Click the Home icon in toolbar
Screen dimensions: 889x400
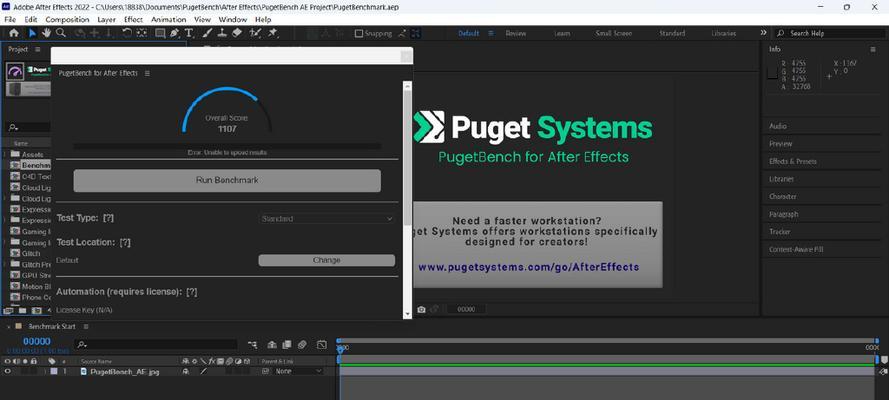(14, 33)
